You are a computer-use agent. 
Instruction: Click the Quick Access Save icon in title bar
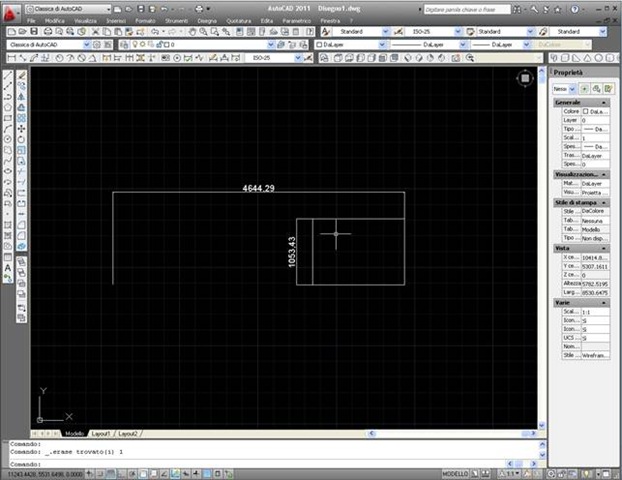140,9
